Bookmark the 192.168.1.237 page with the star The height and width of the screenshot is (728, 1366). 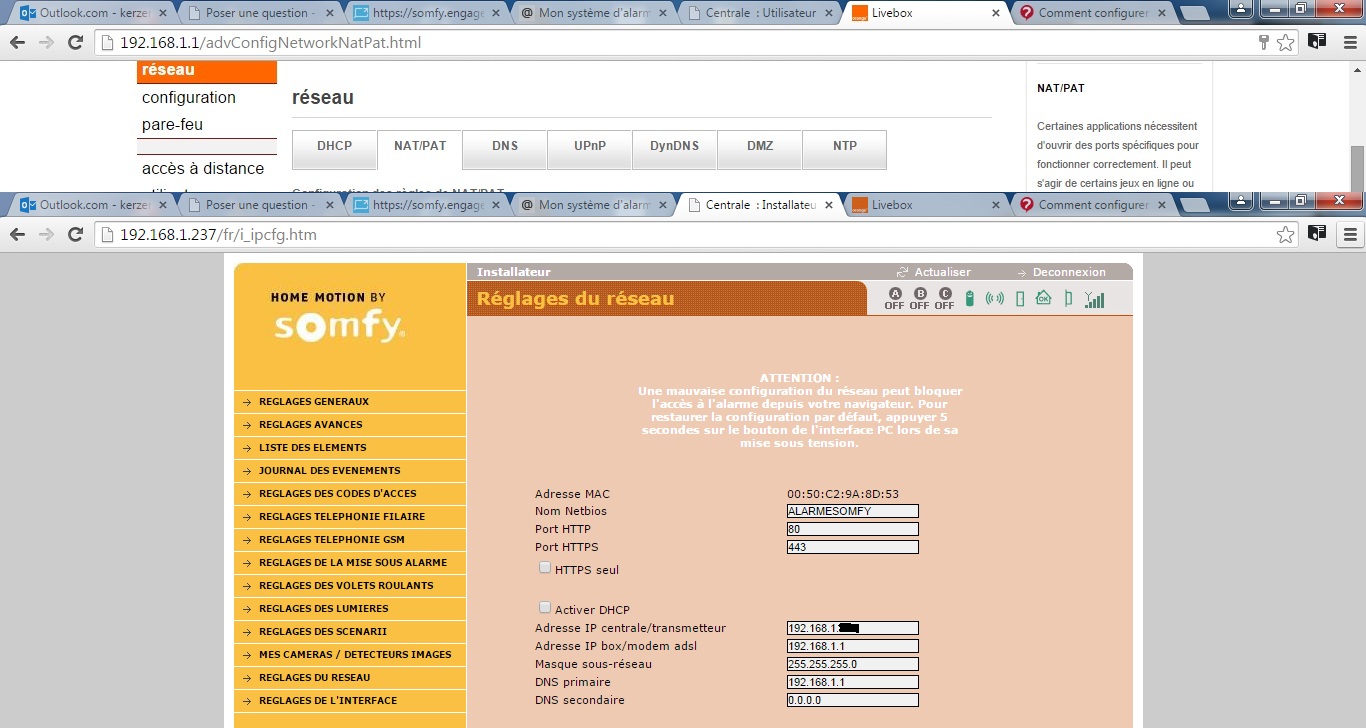tap(1286, 235)
